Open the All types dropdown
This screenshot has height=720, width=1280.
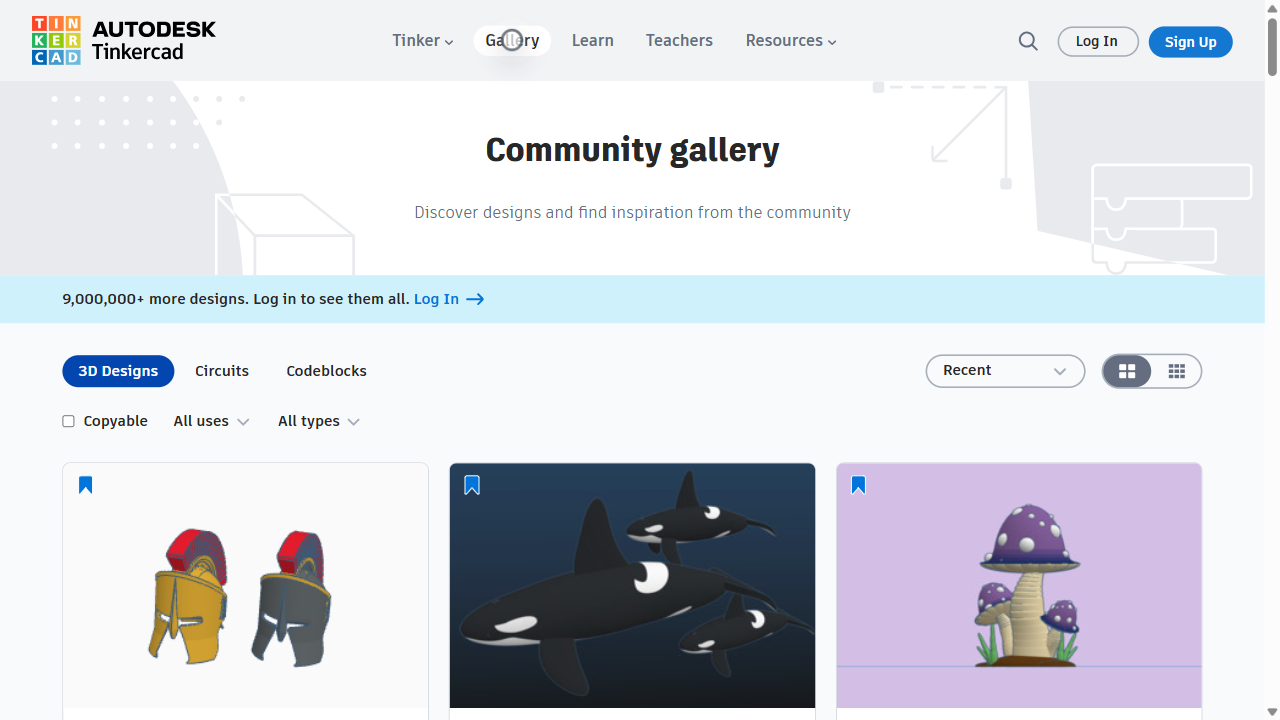coord(318,421)
